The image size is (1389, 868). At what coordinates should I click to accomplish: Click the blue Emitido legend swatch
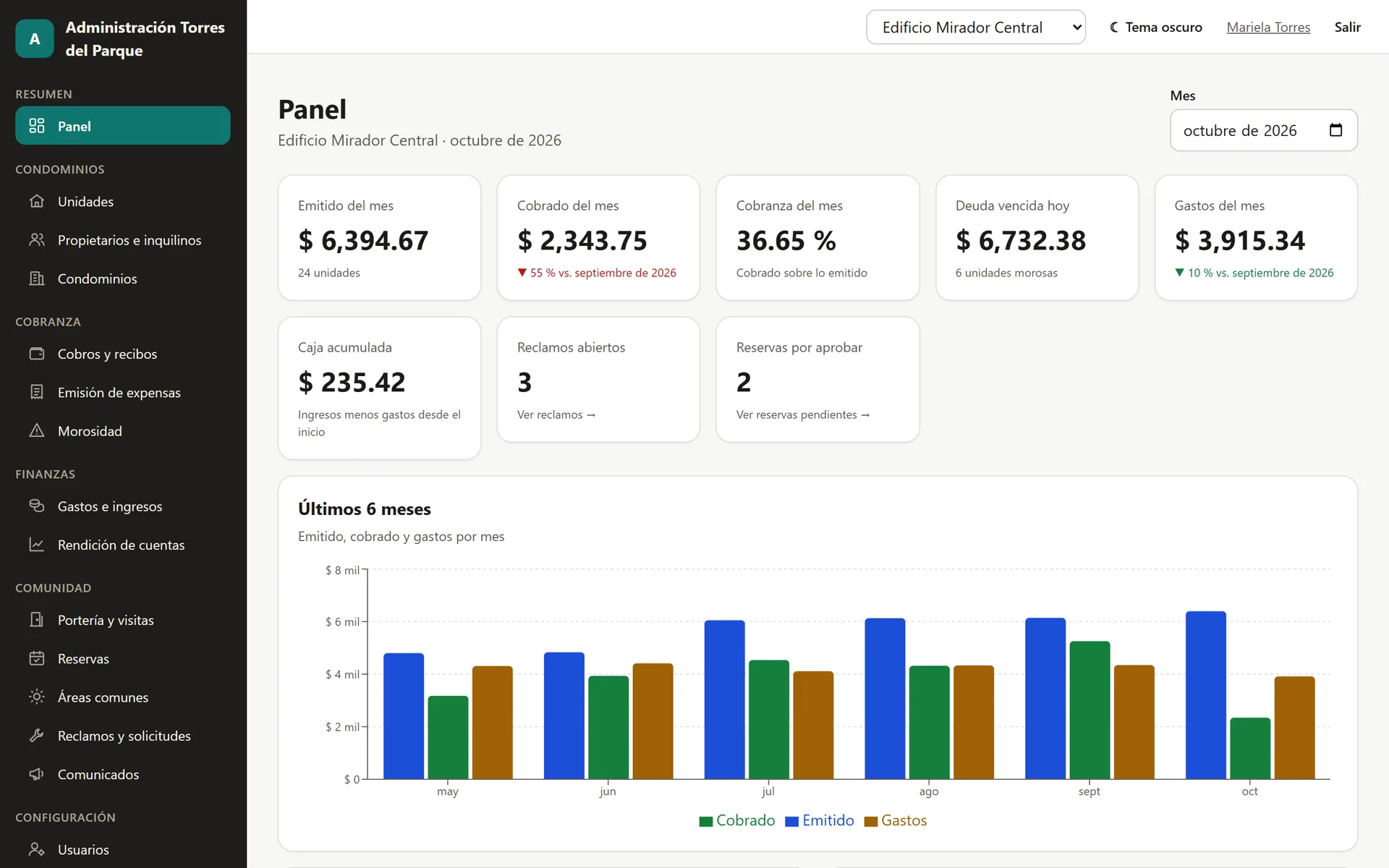(791, 821)
